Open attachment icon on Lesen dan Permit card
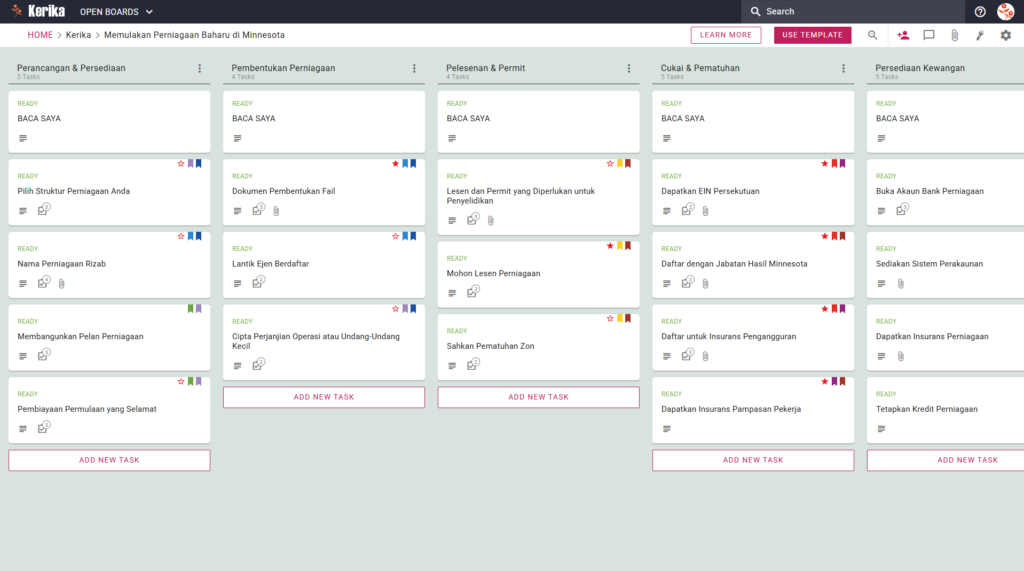Viewport: 1024px width, 571px height. [x=490, y=221]
